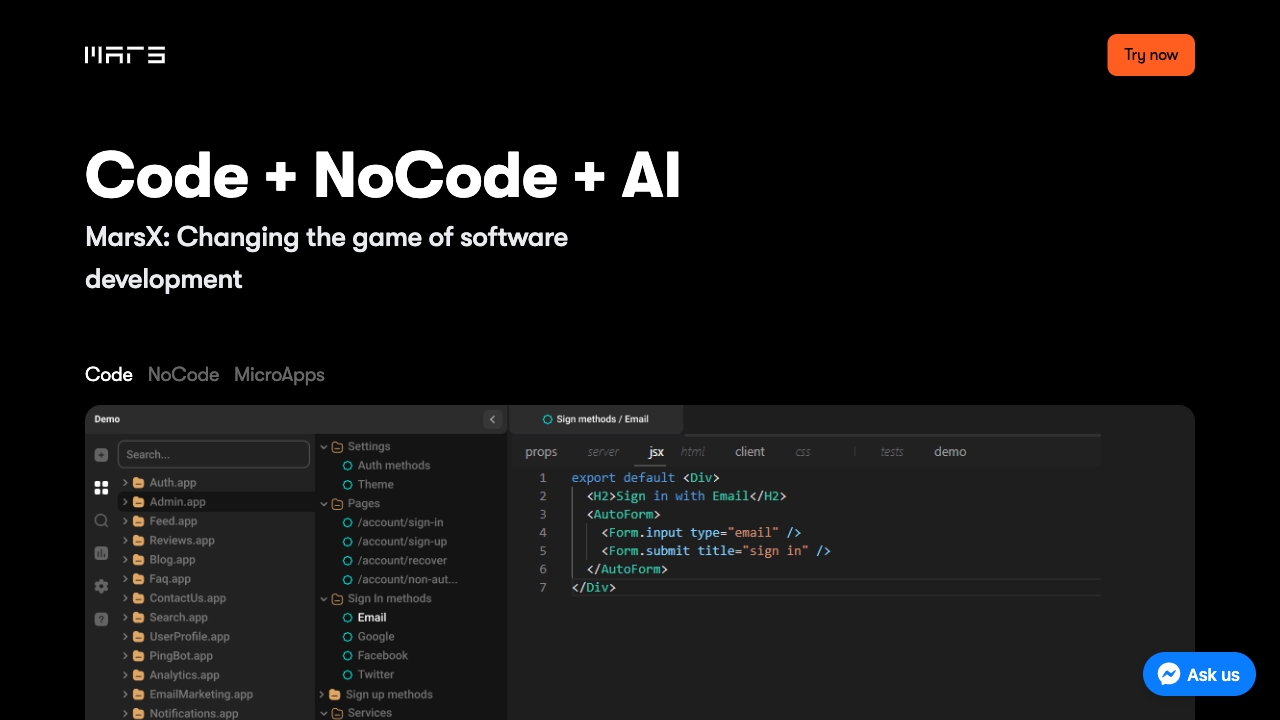The height and width of the screenshot is (720, 1280).
Task: Select the Theme option under Settings
Action: tap(375, 484)
